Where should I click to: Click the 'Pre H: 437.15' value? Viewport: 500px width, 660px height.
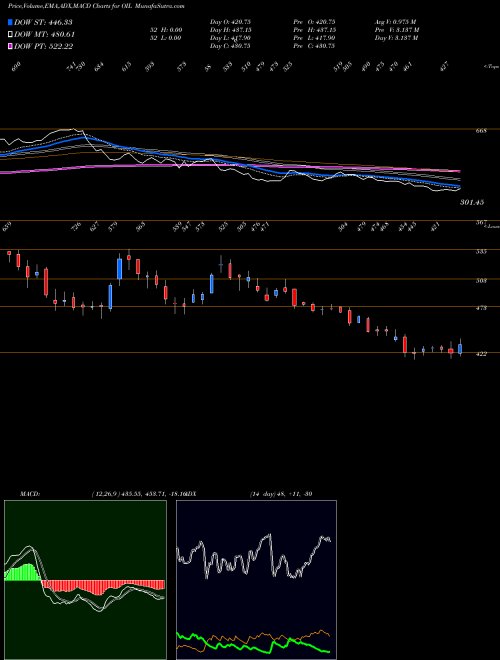click(314, 30)
